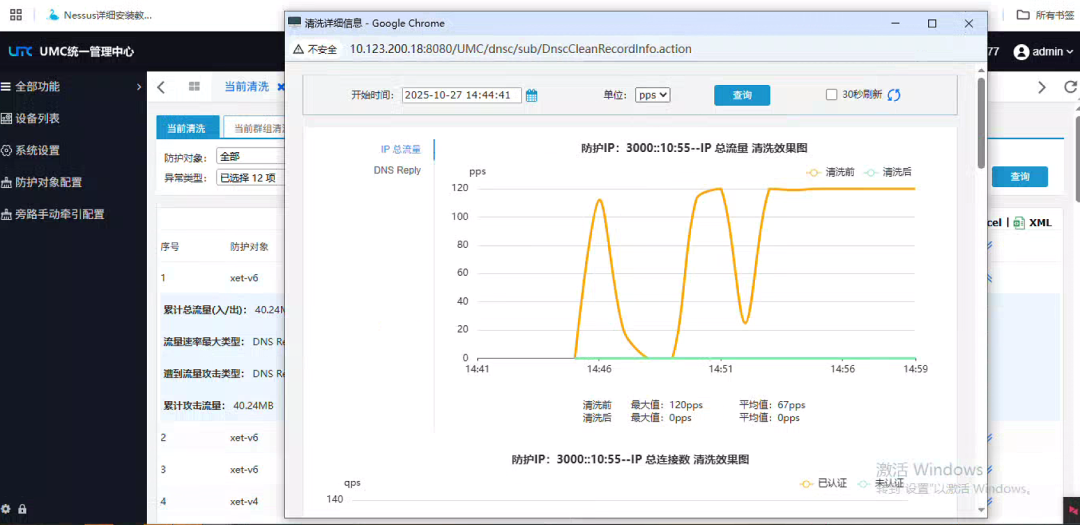
Task: Click the blue refresh arrows icon
Action: pos(894,95)
